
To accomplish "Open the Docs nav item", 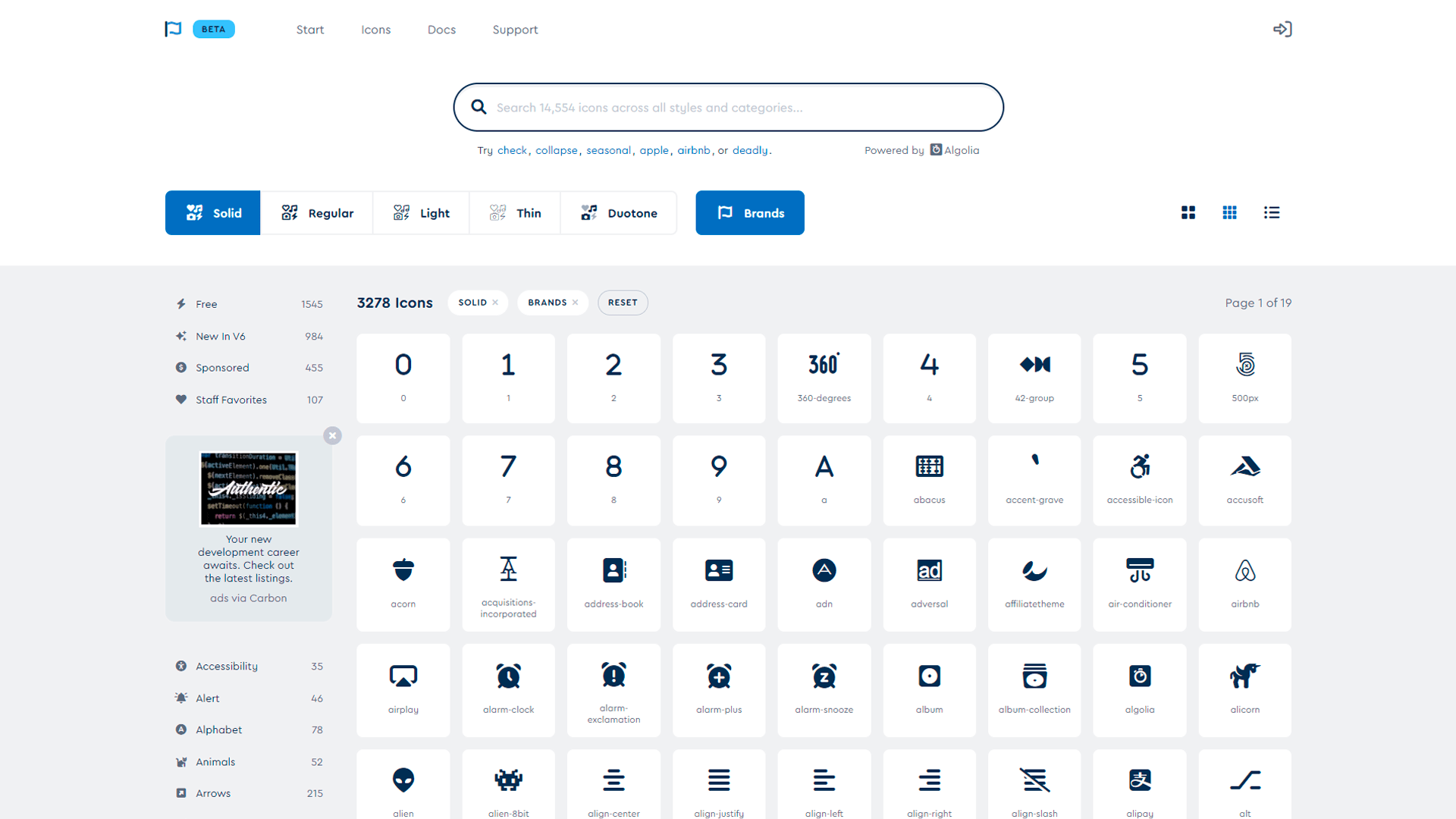I will 441,30.
